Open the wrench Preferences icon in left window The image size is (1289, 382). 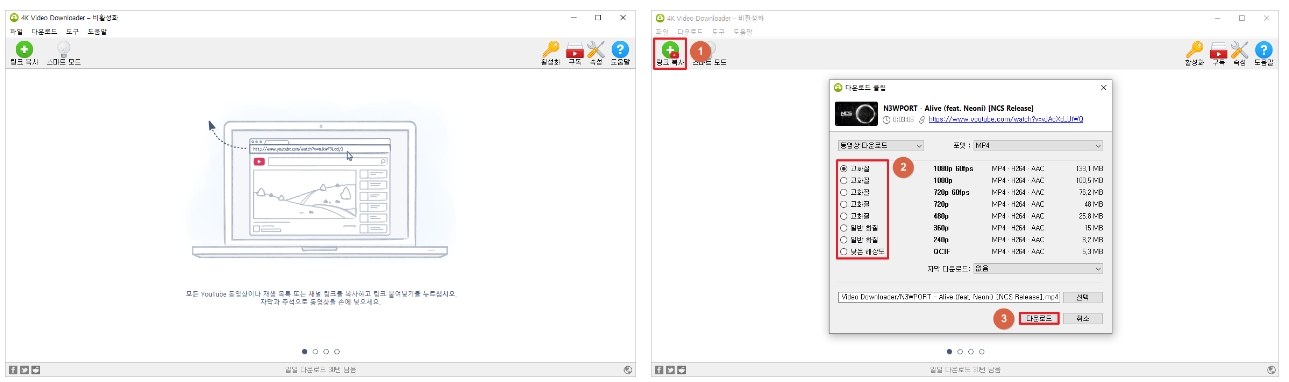tap(597, 50)
